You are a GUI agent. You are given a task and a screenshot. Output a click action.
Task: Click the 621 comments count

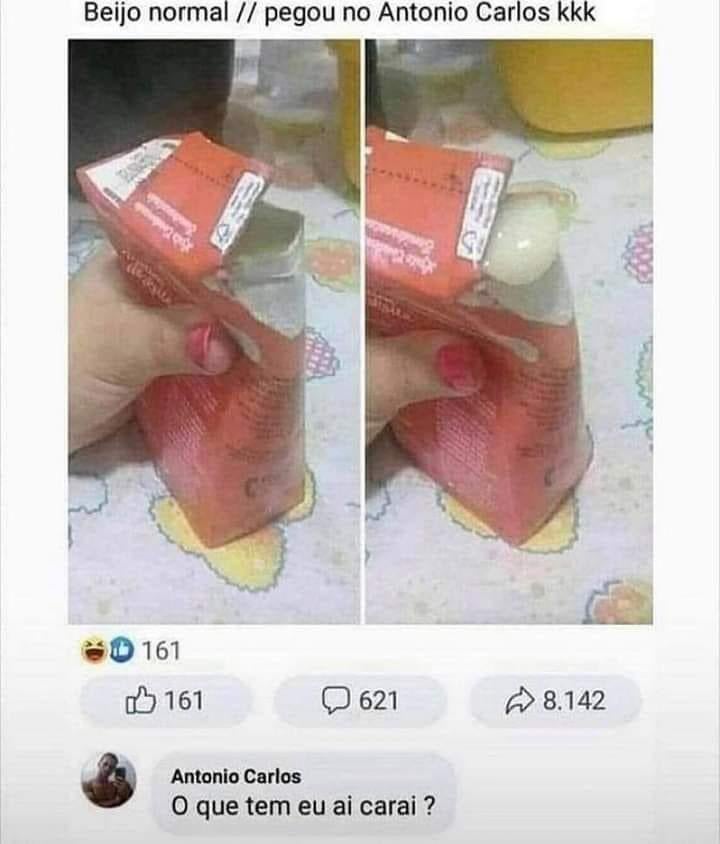(x=379, y=701)
